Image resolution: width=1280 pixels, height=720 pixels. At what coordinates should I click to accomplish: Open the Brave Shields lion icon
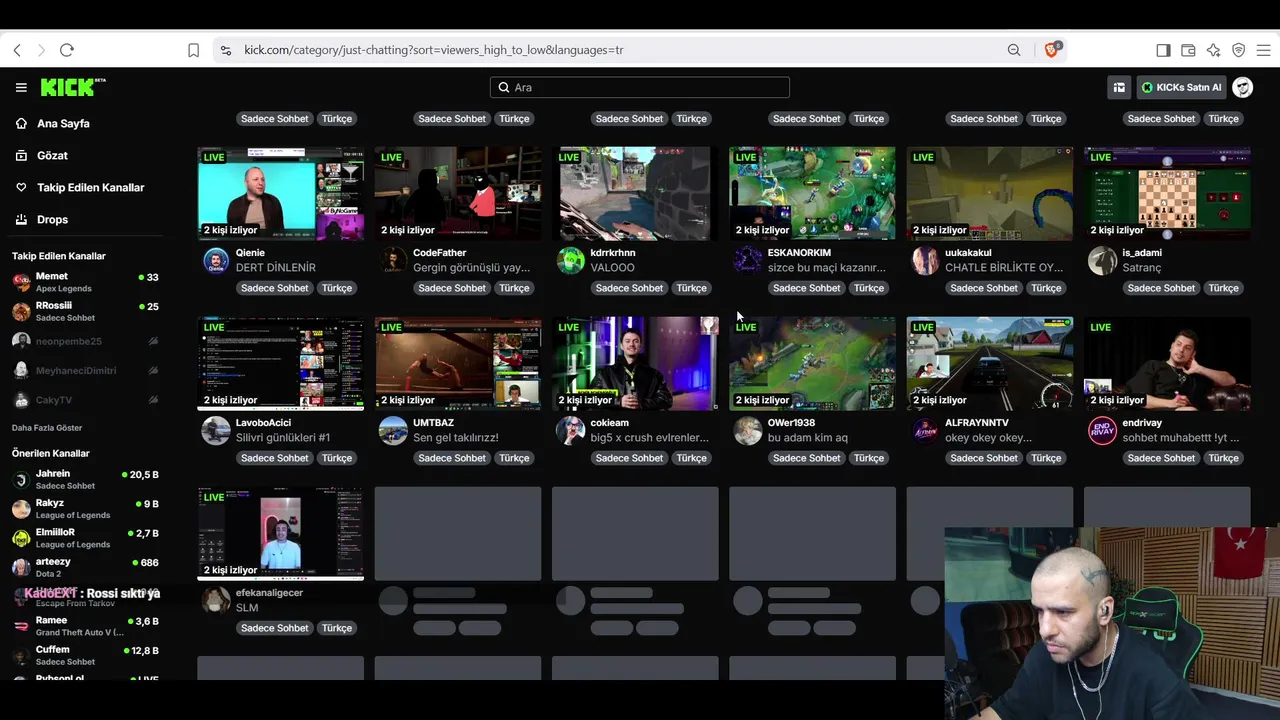click(1052, 49)
